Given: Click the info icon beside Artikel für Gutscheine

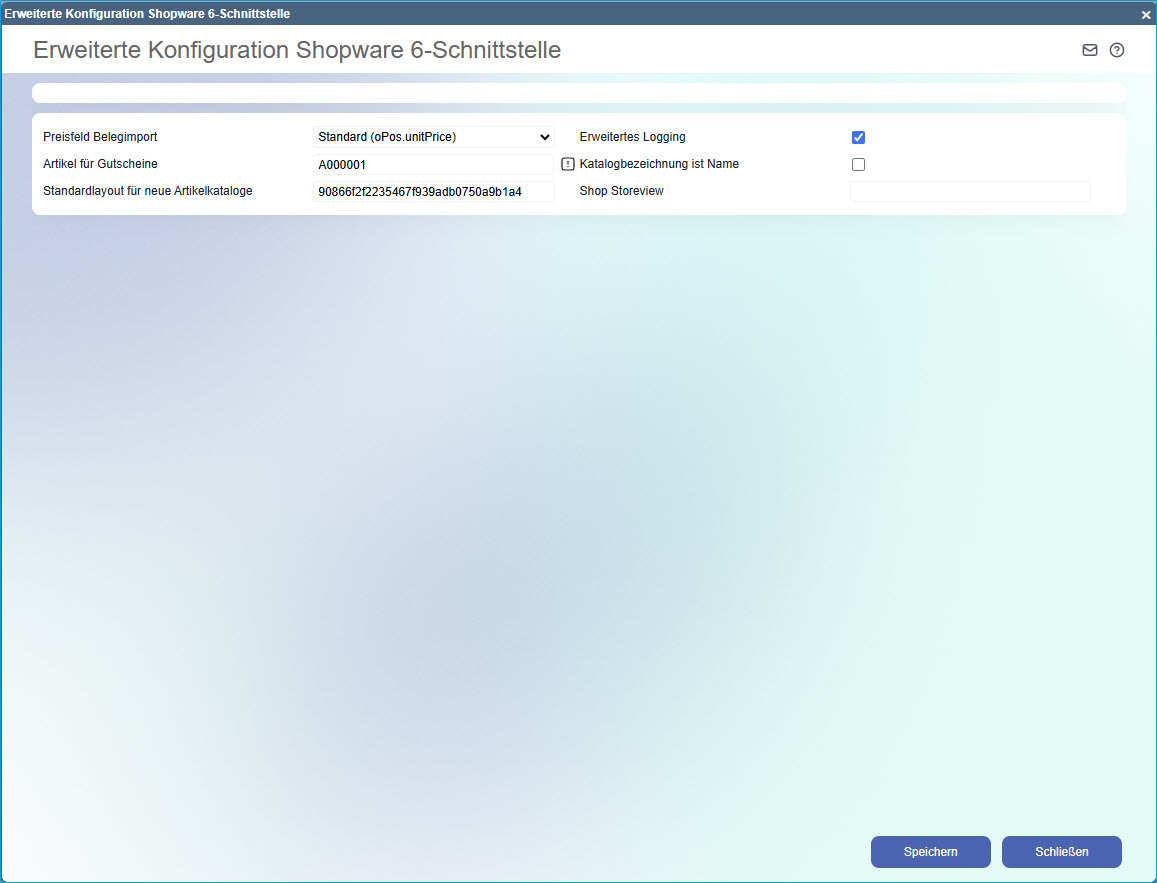Looking at the screenshot, I should [x=567, y=165].
